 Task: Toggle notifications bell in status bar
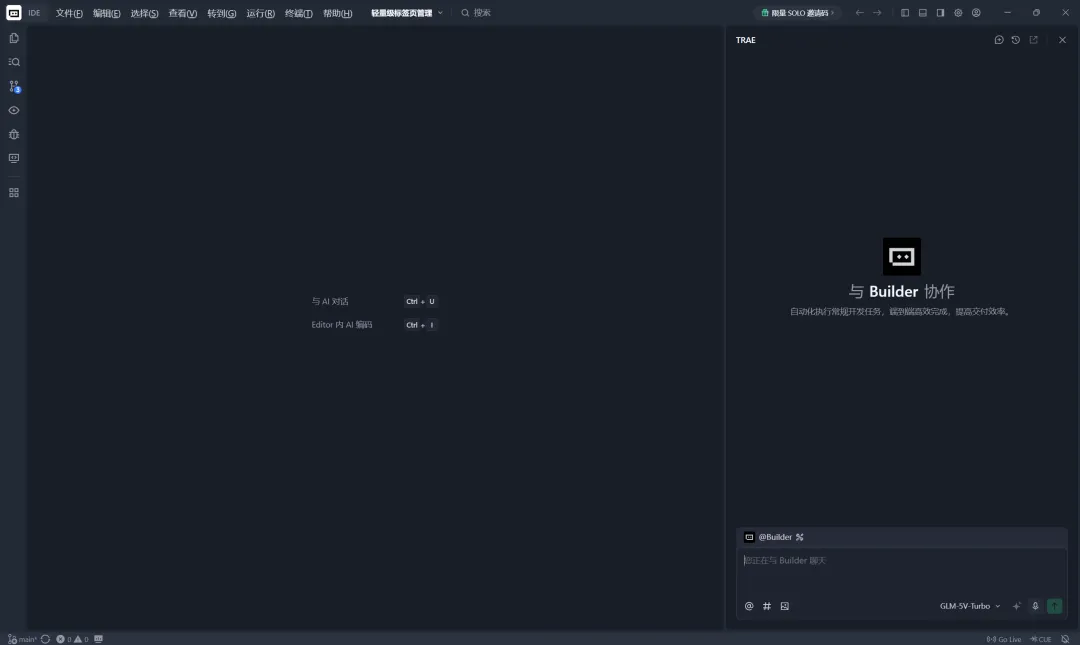coord(1065,639)
